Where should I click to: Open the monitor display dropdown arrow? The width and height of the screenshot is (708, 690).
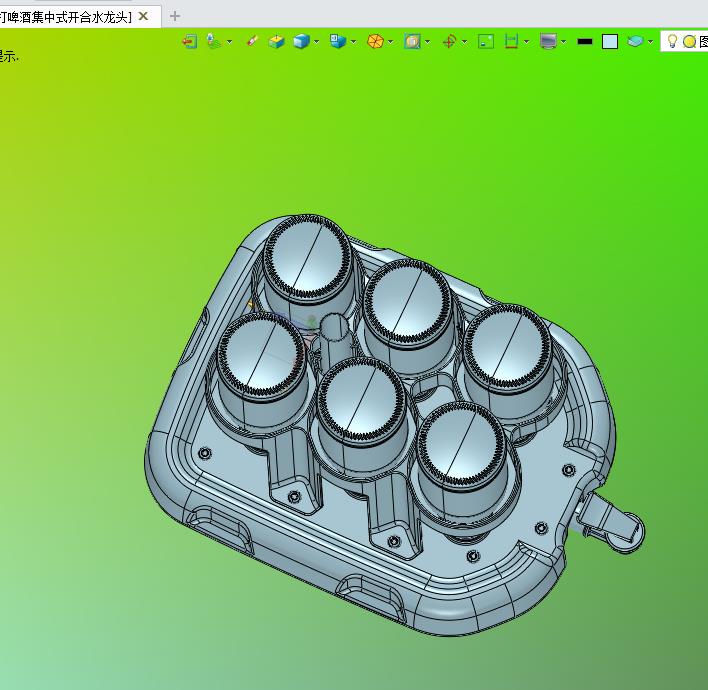point(564,42)
